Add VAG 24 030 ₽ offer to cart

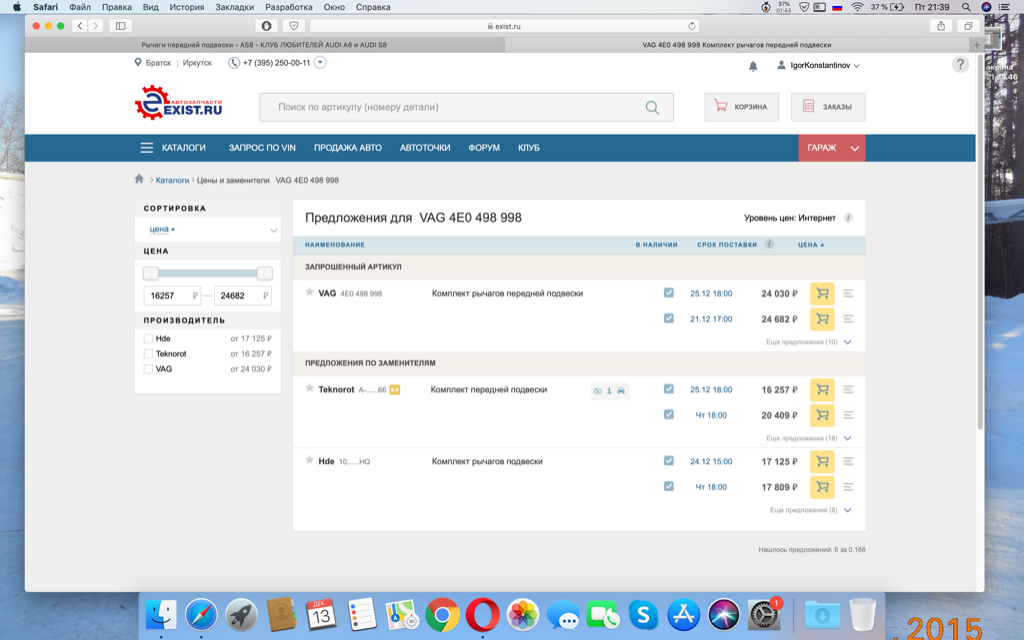821,293
